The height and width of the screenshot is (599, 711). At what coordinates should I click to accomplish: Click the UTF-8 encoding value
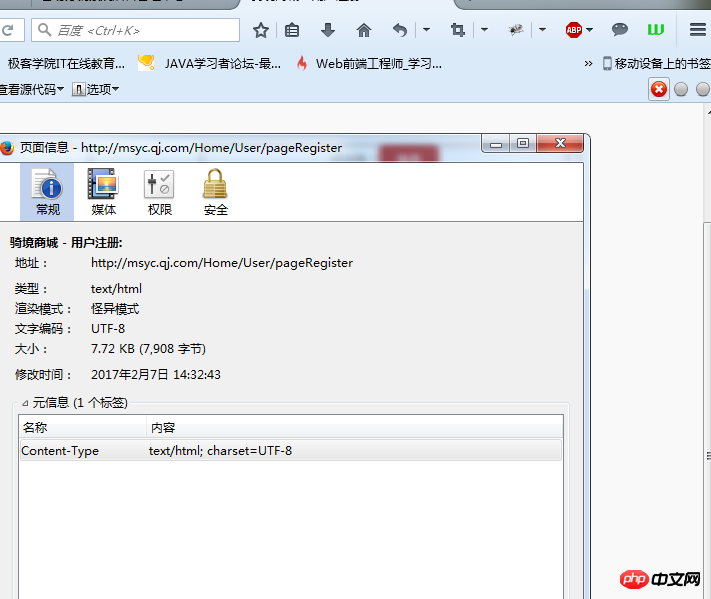coord(108,329)
